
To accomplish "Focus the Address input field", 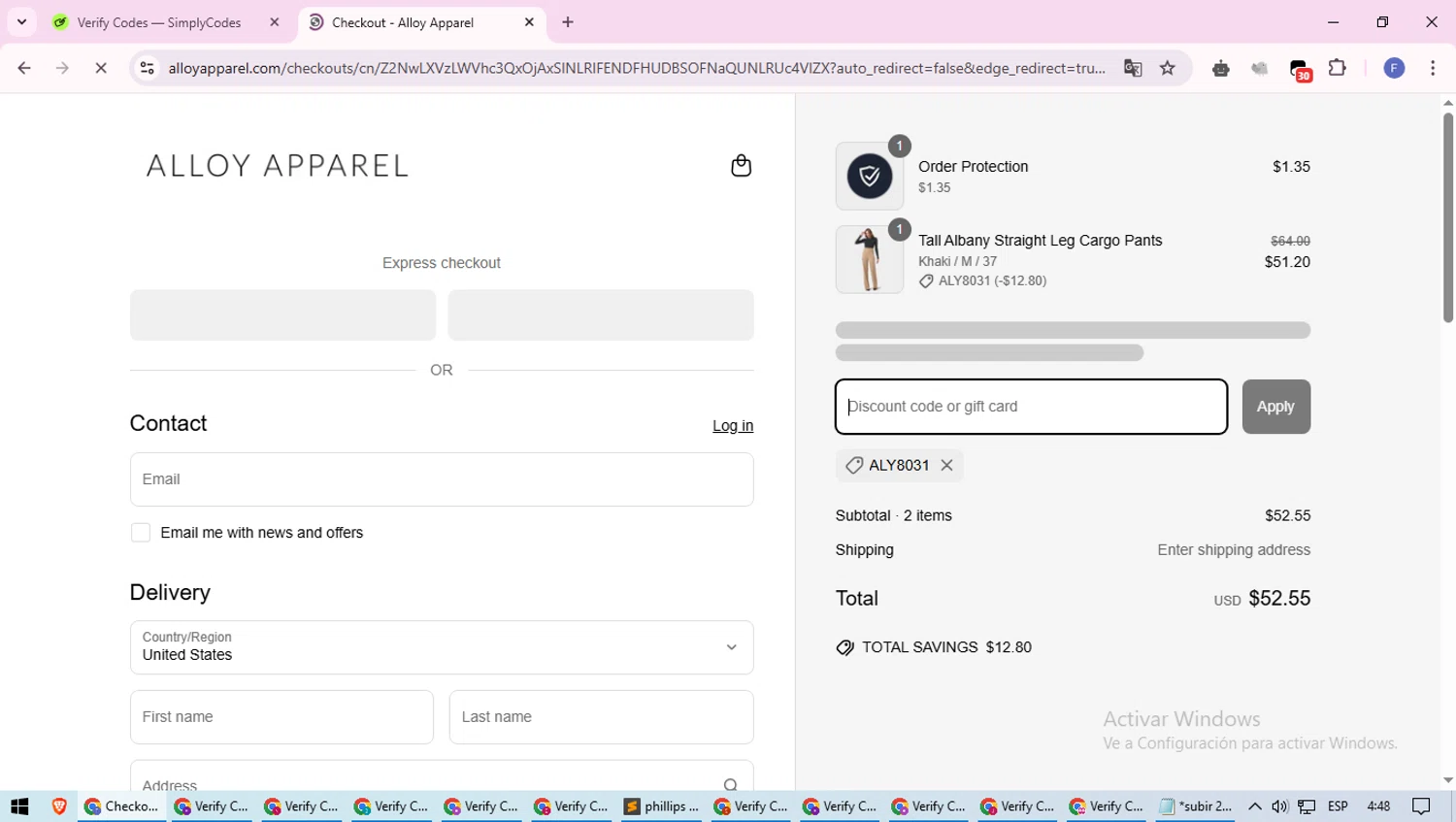I will click(x=442, y=776).
